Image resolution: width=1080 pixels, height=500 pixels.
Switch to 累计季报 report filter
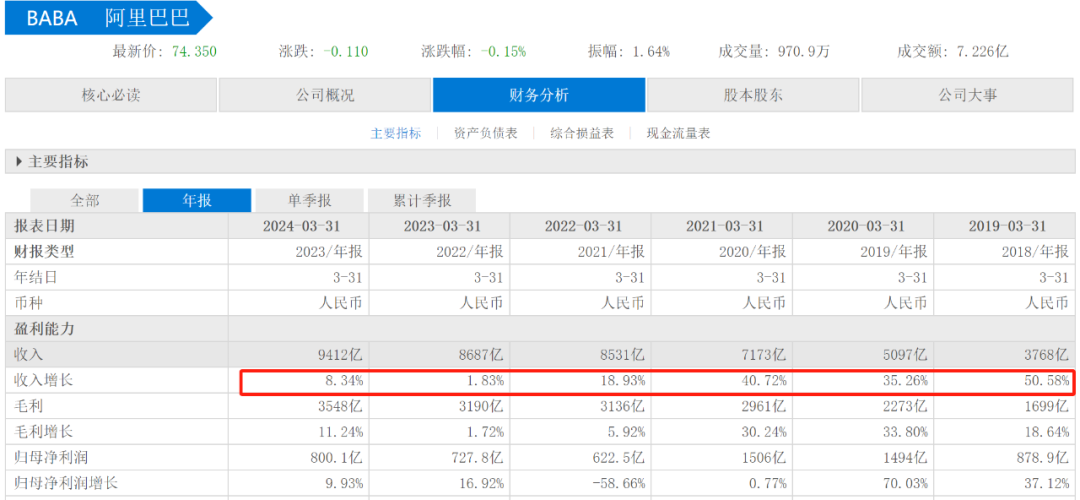pyautogui.click(x=422, y=200)
